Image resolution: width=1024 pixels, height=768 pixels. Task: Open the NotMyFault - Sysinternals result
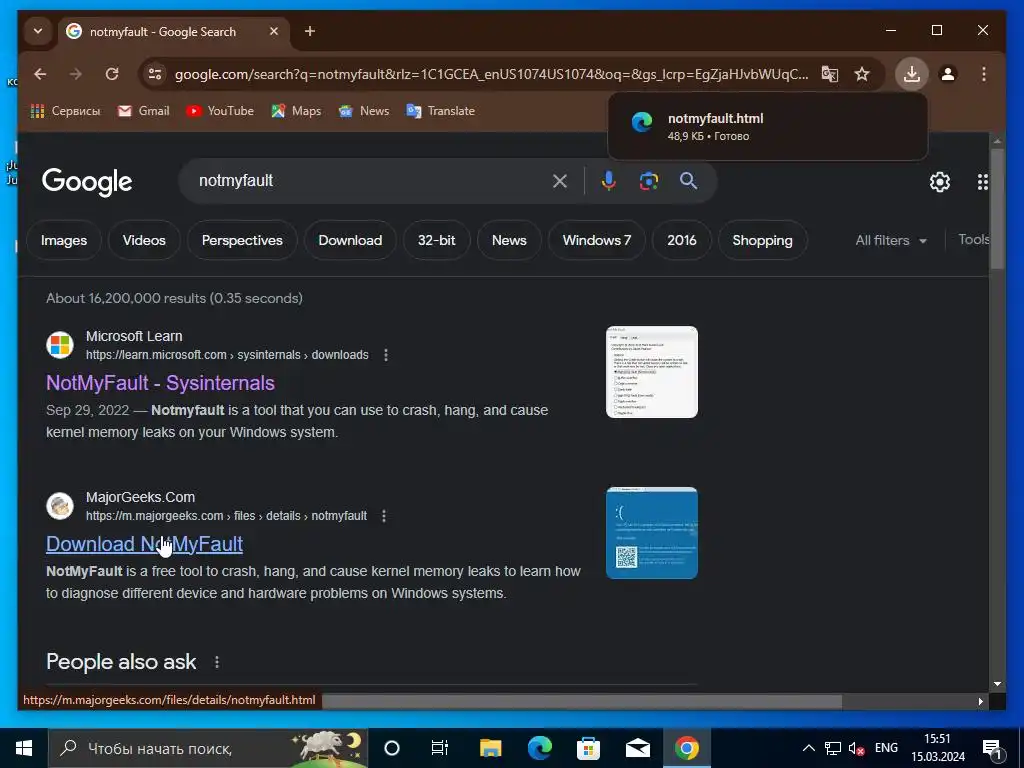click(160, 383)
